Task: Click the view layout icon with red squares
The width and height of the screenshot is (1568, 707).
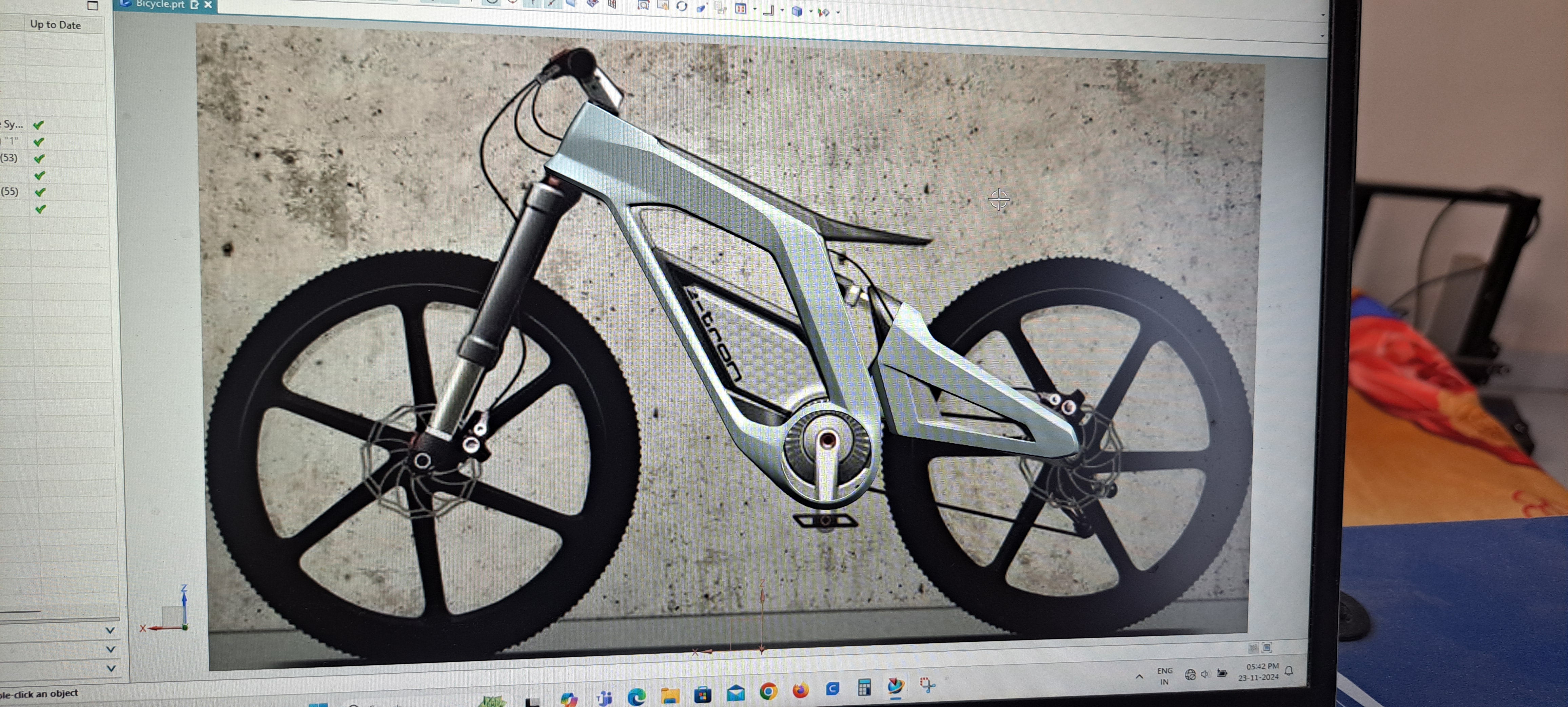Action: pyautogui.click(x=741, y=8)
